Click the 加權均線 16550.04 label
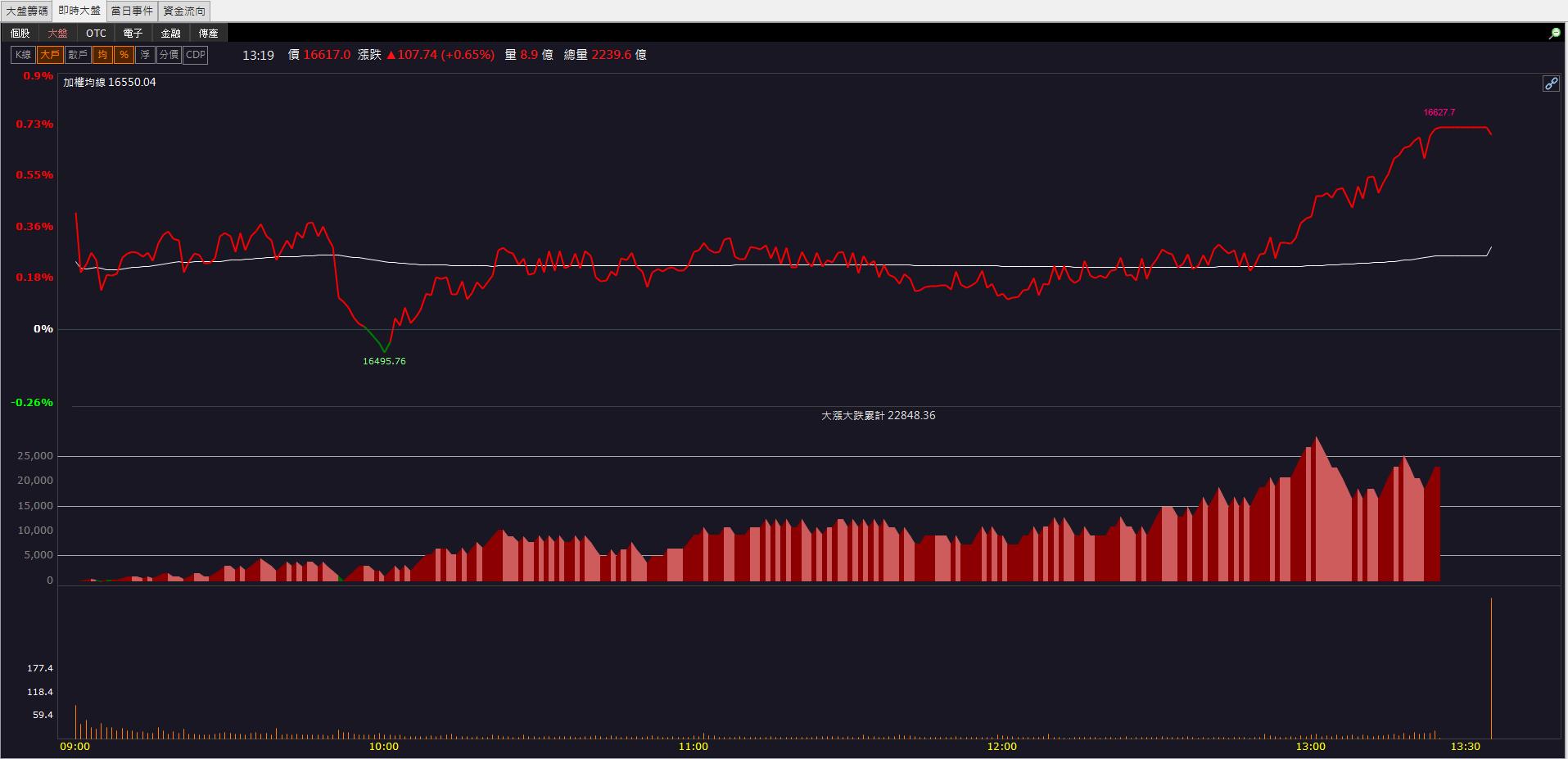Screen dimensions: 1568x759 tap(110, 83)
